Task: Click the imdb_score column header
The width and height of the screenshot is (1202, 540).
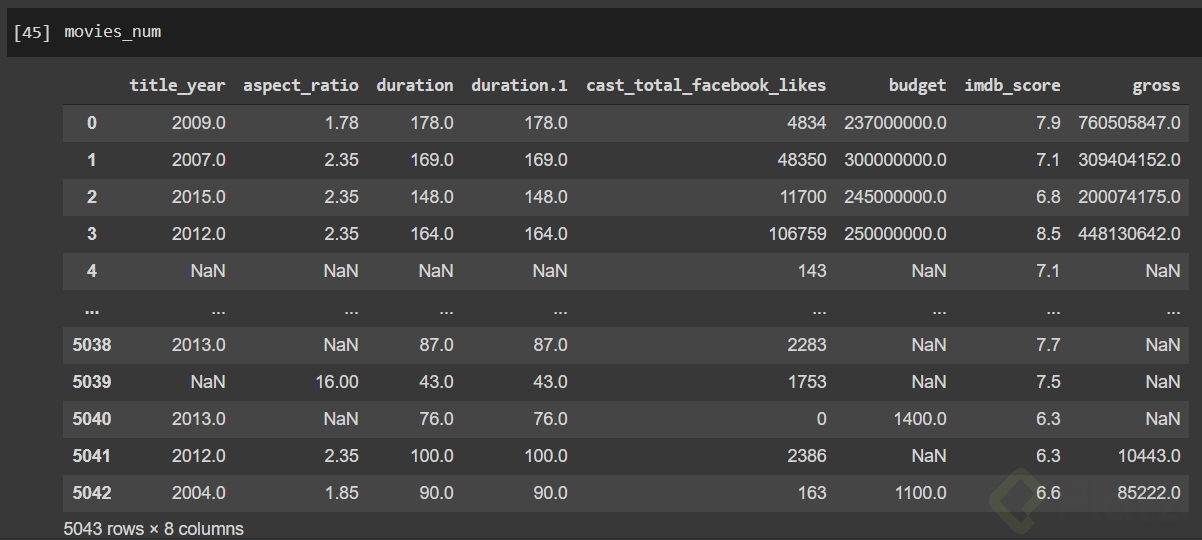Action: pos(1012,85)
